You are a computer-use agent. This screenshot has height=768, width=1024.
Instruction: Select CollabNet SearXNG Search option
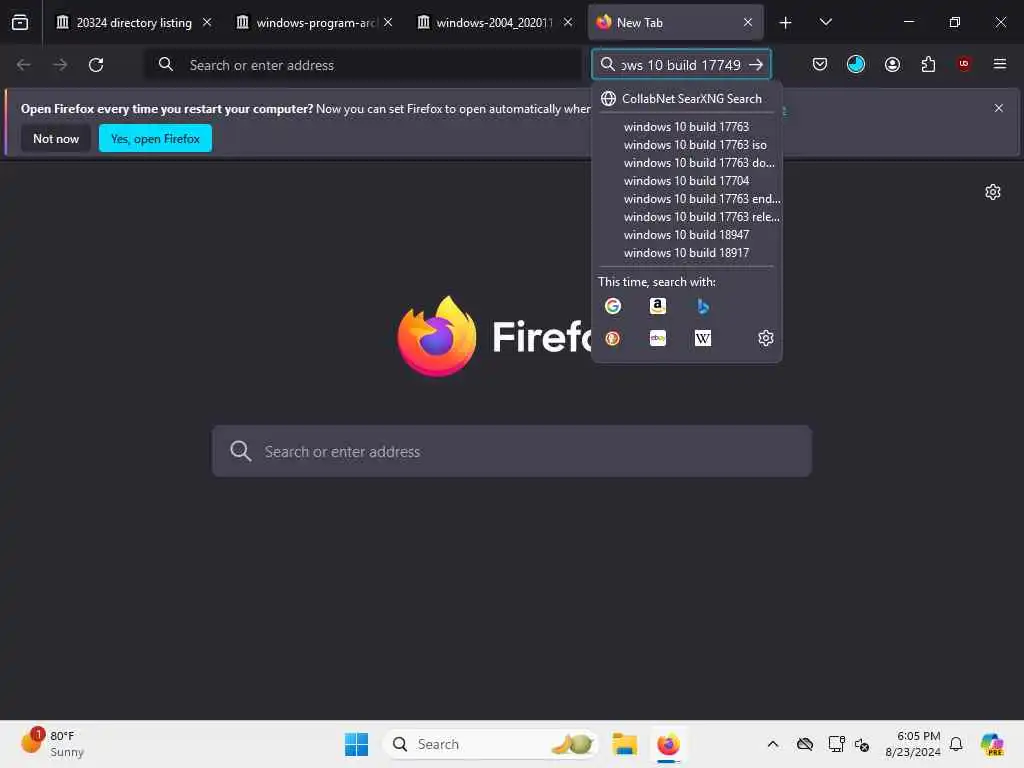[686, 99]
